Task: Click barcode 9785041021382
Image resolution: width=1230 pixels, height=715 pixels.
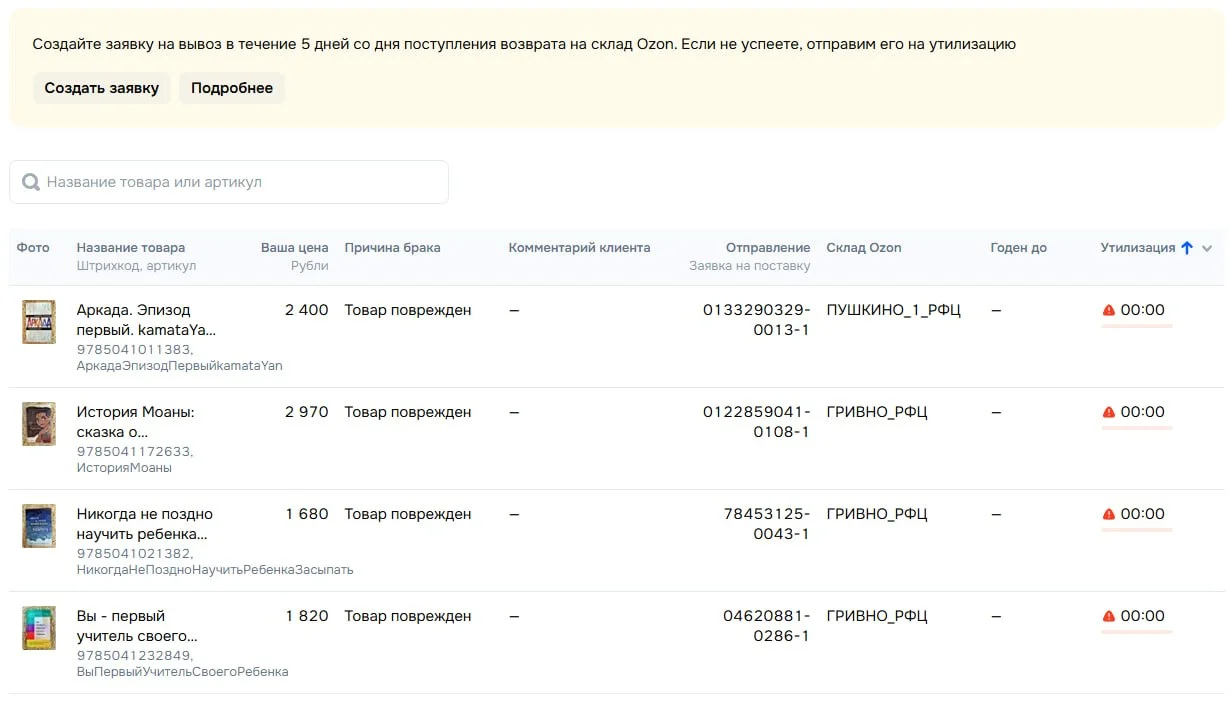Action: click(135, 553)
